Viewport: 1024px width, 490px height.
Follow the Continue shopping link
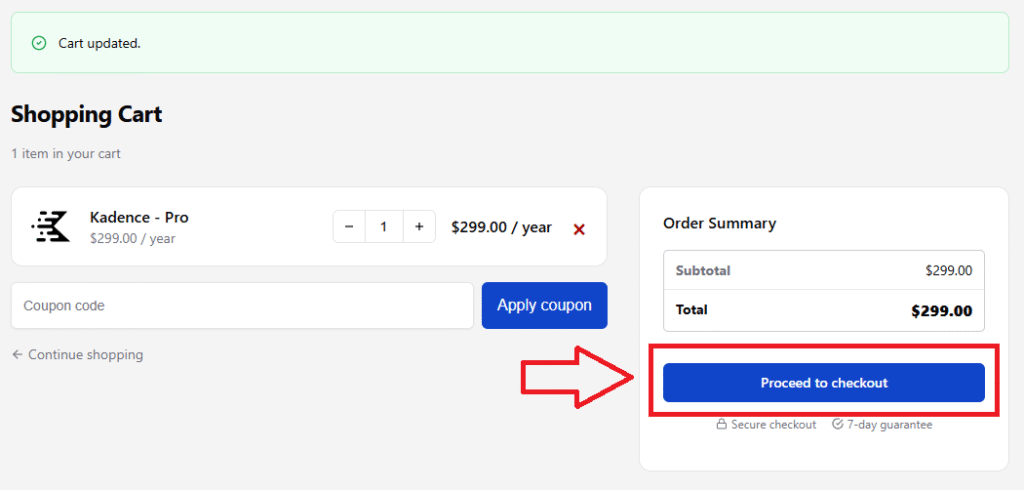click(86, 355)
